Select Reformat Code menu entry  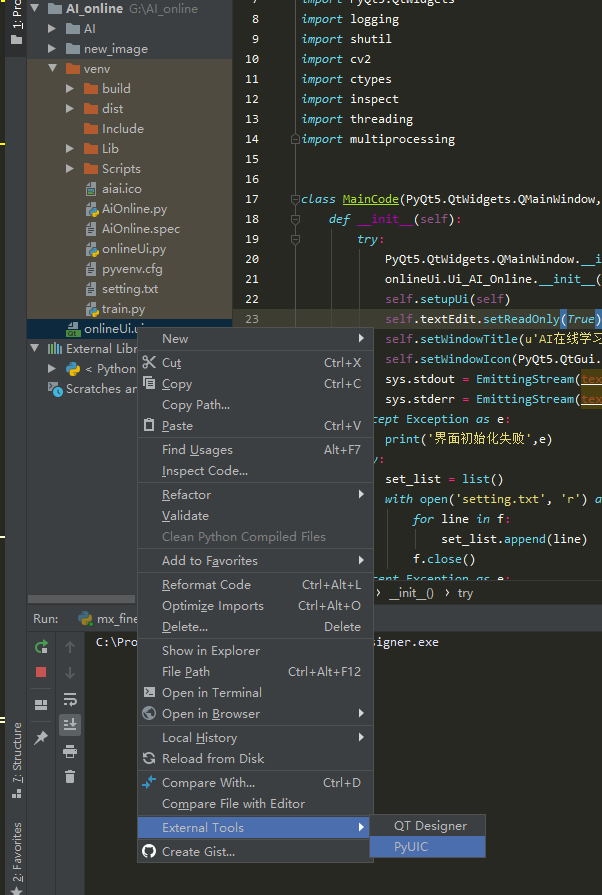point(255,585)
